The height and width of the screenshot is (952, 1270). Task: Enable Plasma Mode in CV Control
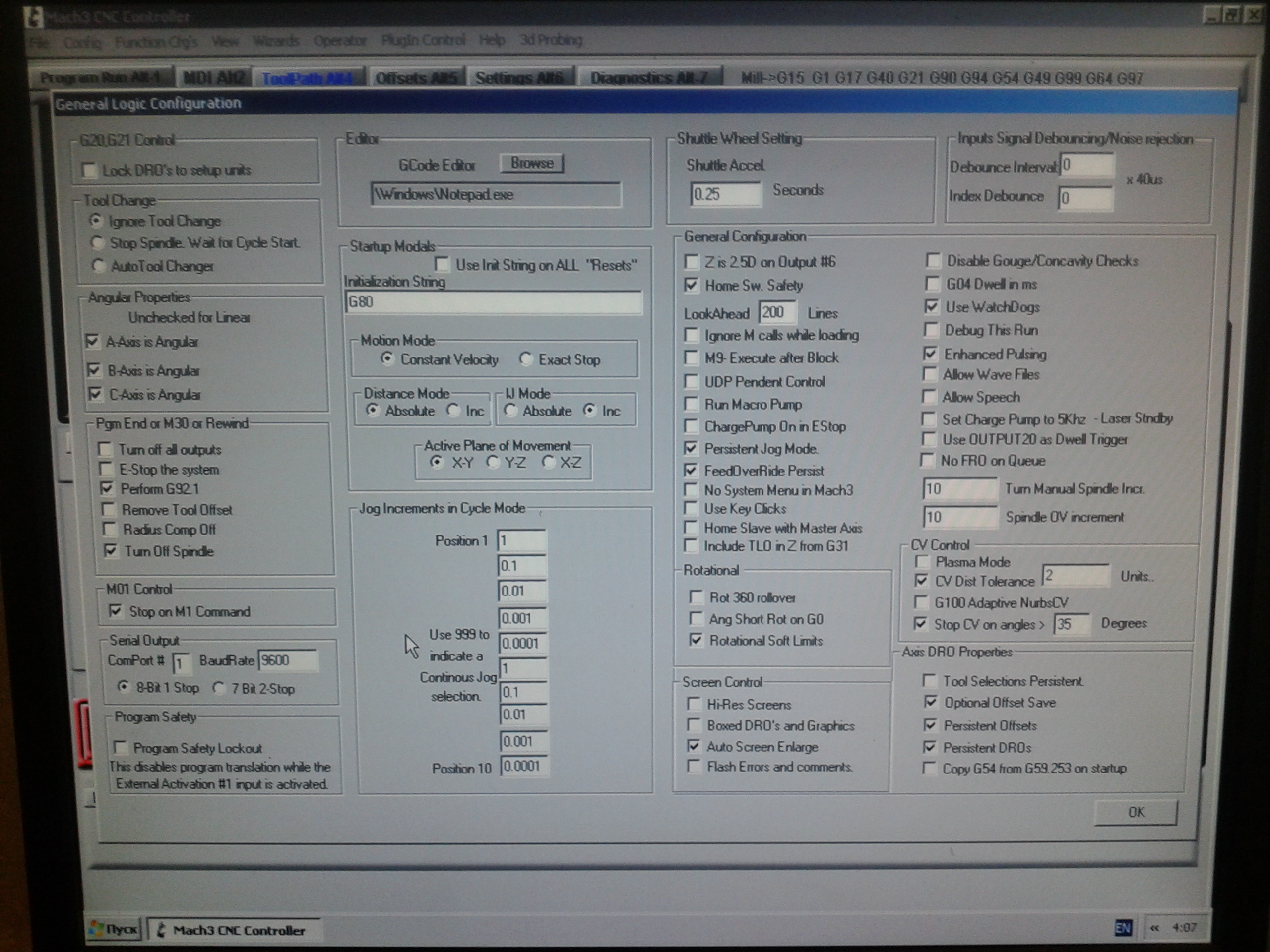point(922,561)
